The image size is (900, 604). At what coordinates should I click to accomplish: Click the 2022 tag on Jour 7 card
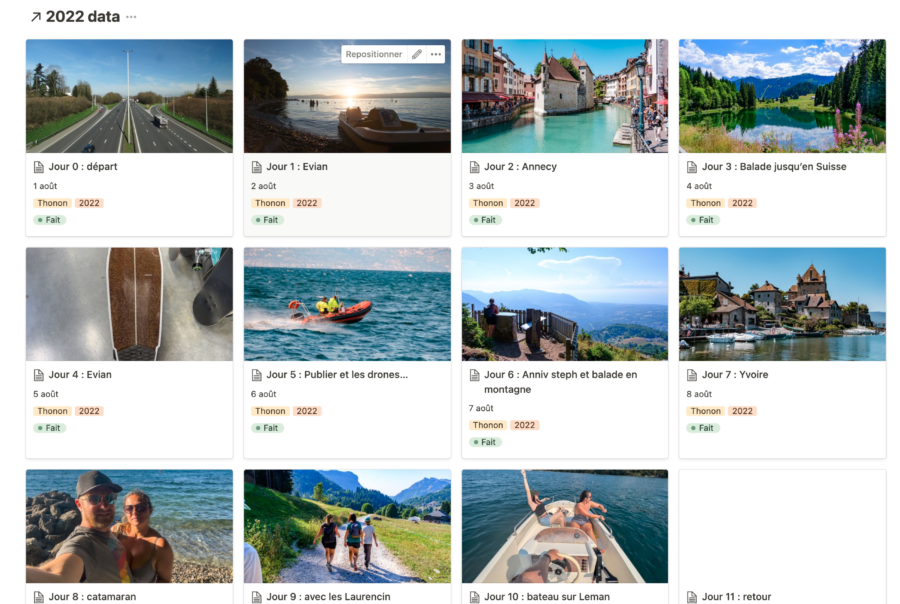pyautogui.click(x=742, y=411)
